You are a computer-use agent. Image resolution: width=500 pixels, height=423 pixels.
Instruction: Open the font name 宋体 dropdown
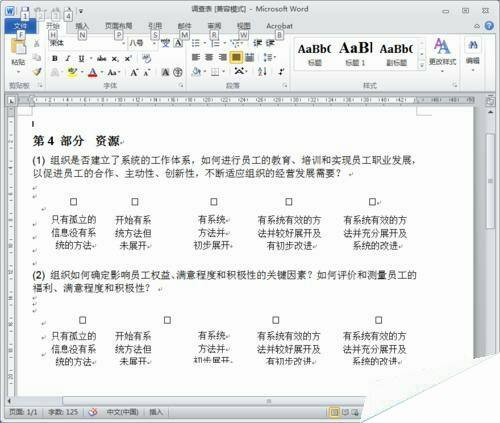(x=123, y=43)
